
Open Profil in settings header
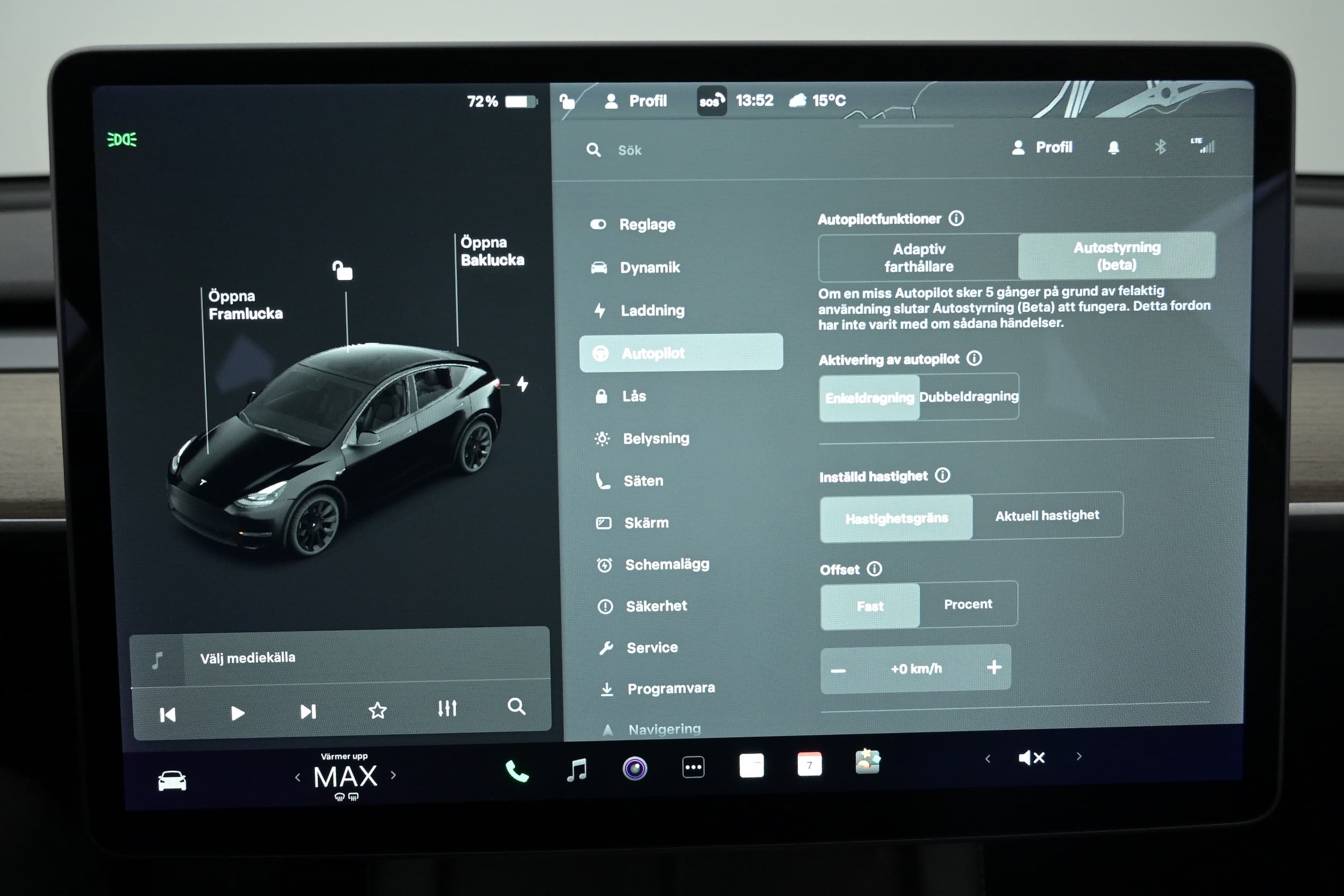click(x=1042, y=147)
